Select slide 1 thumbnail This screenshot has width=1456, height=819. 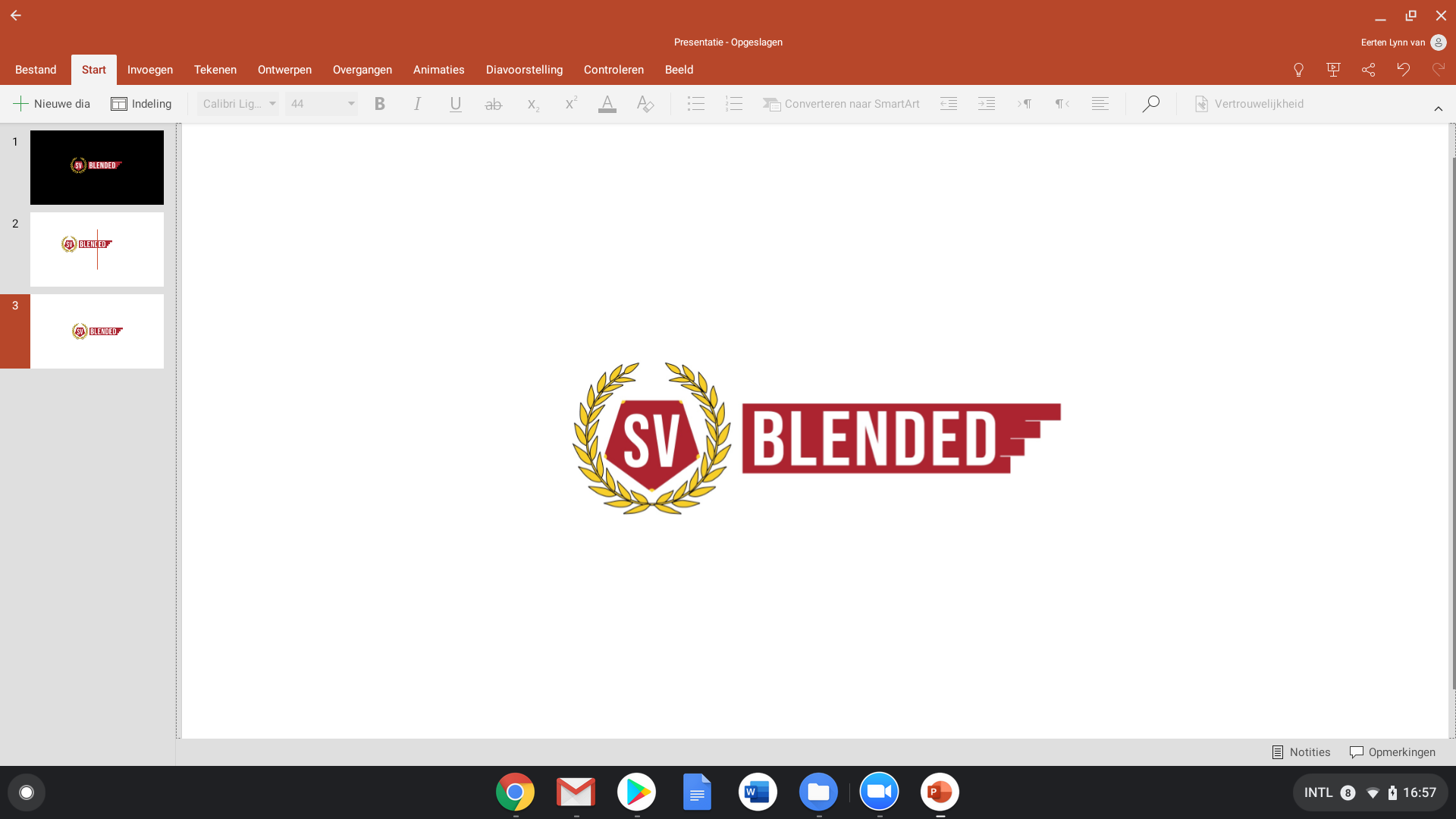pos(97,168)
